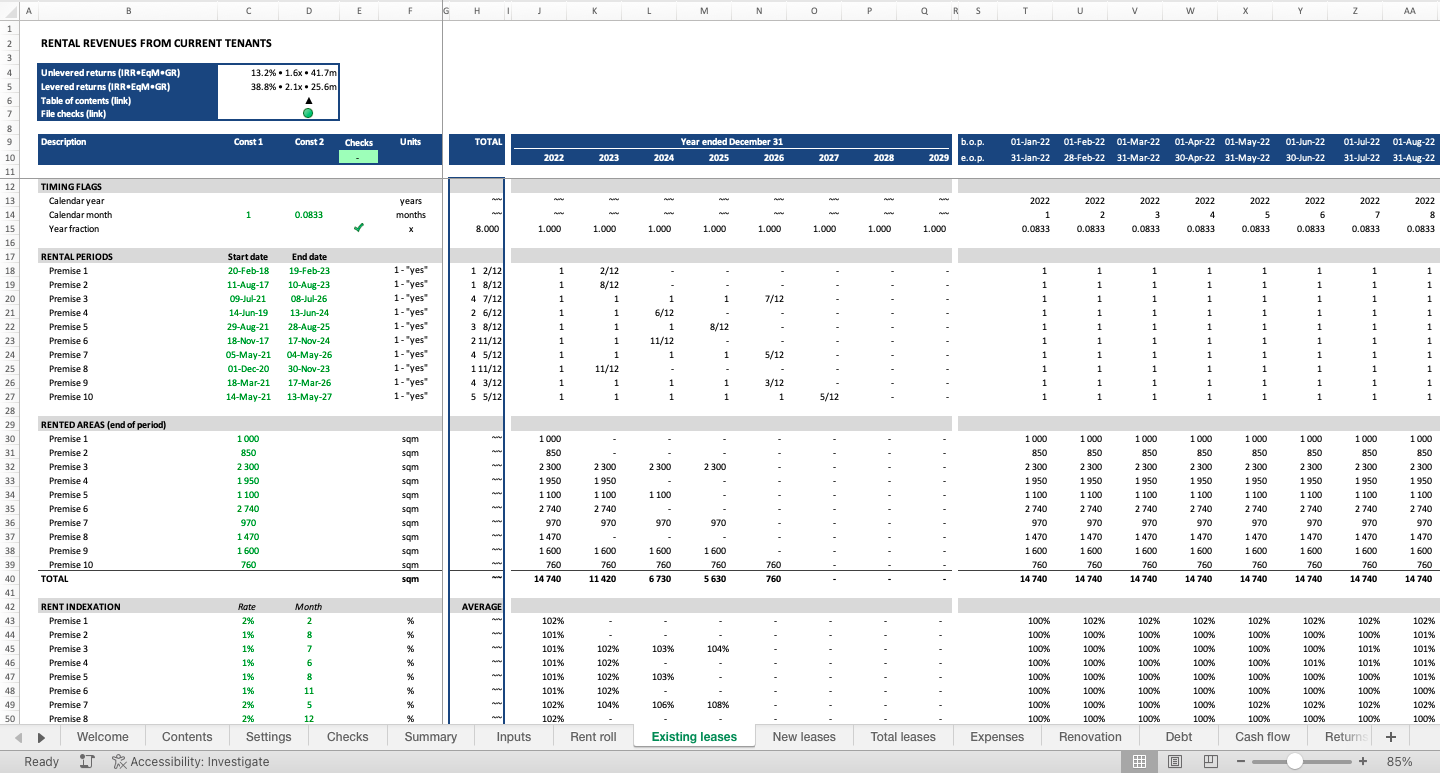The height and width of the screenshot is (773, 1440).
Task: Open the macro recording status icon
Action: (87, 761)
